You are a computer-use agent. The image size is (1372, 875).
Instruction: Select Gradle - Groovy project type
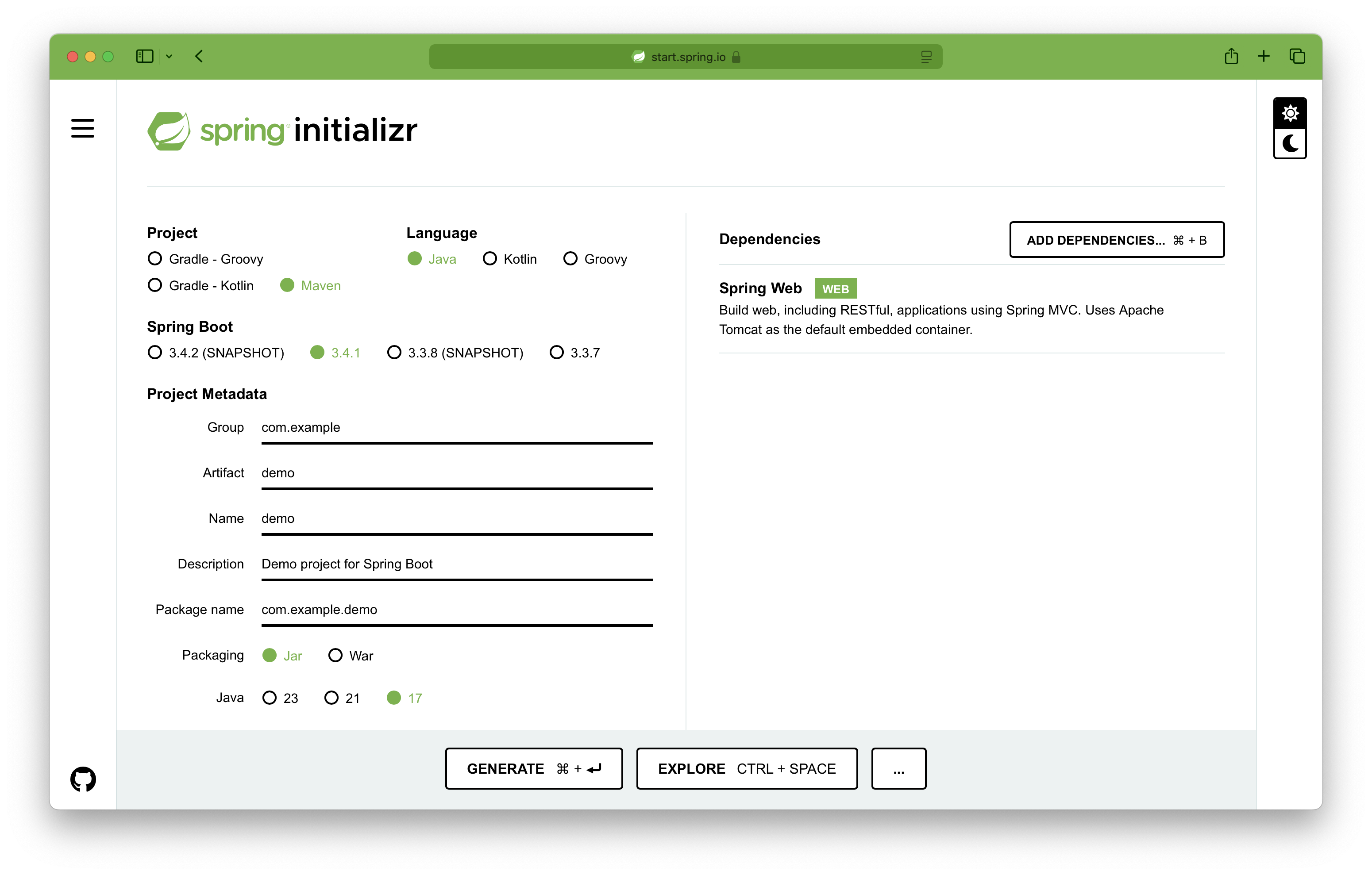[x=155, y=259]
